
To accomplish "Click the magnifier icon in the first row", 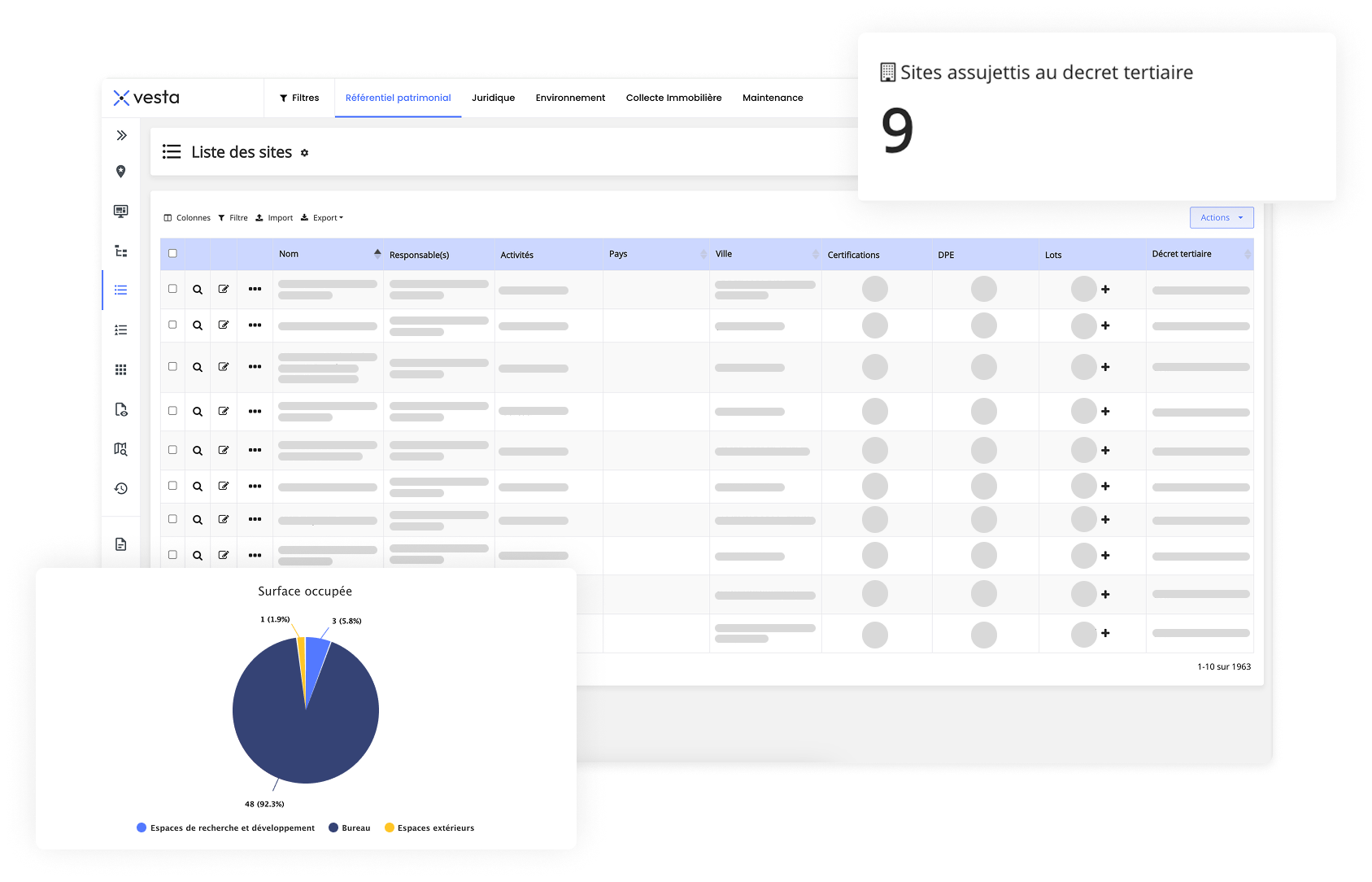I will click(198, 290).
